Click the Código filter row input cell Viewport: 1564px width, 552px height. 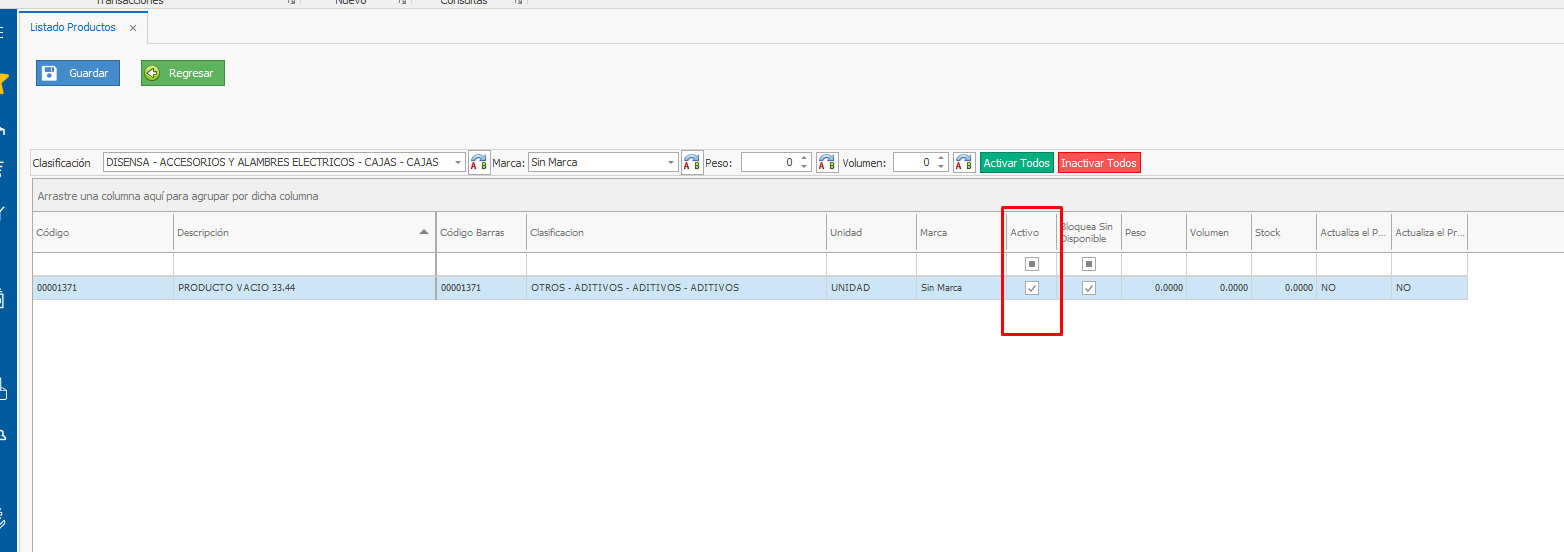(102, 264)
